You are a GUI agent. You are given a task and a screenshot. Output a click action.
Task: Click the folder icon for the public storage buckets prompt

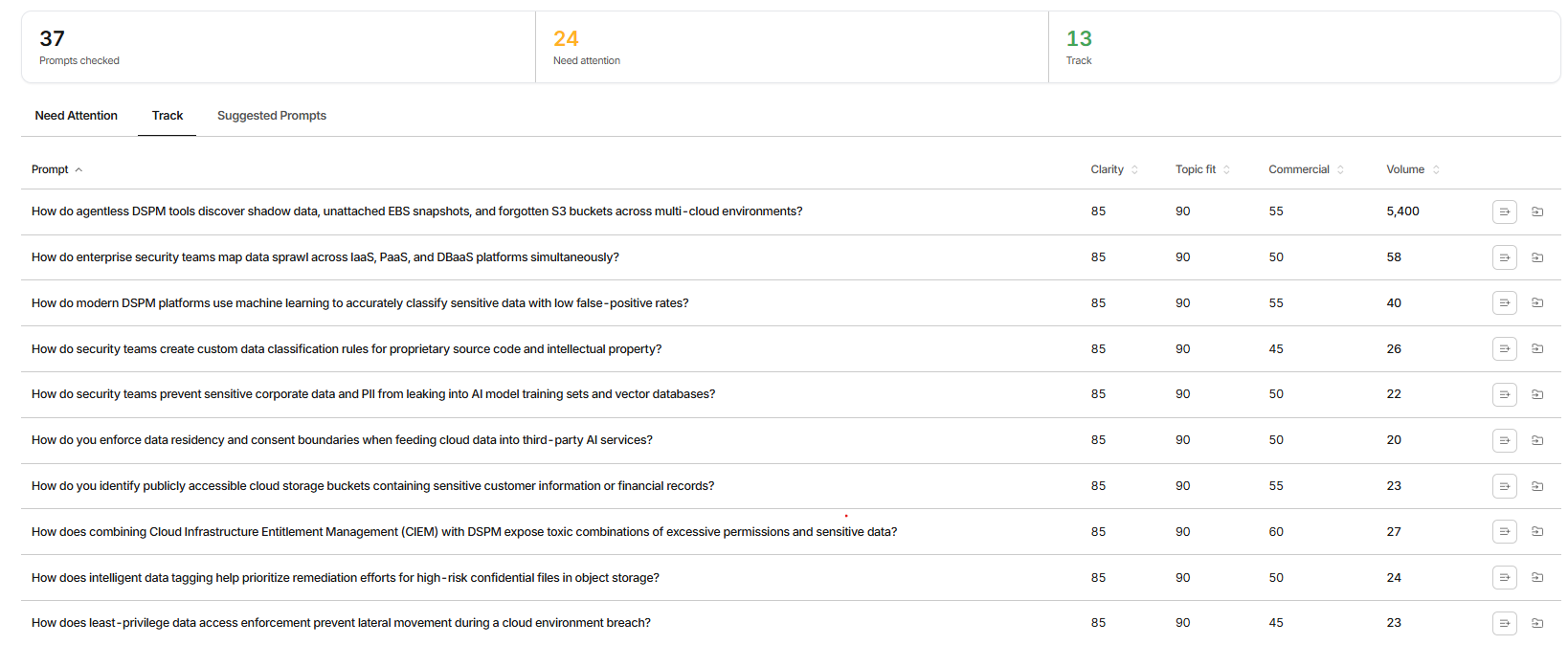[x=1537, y=486]
